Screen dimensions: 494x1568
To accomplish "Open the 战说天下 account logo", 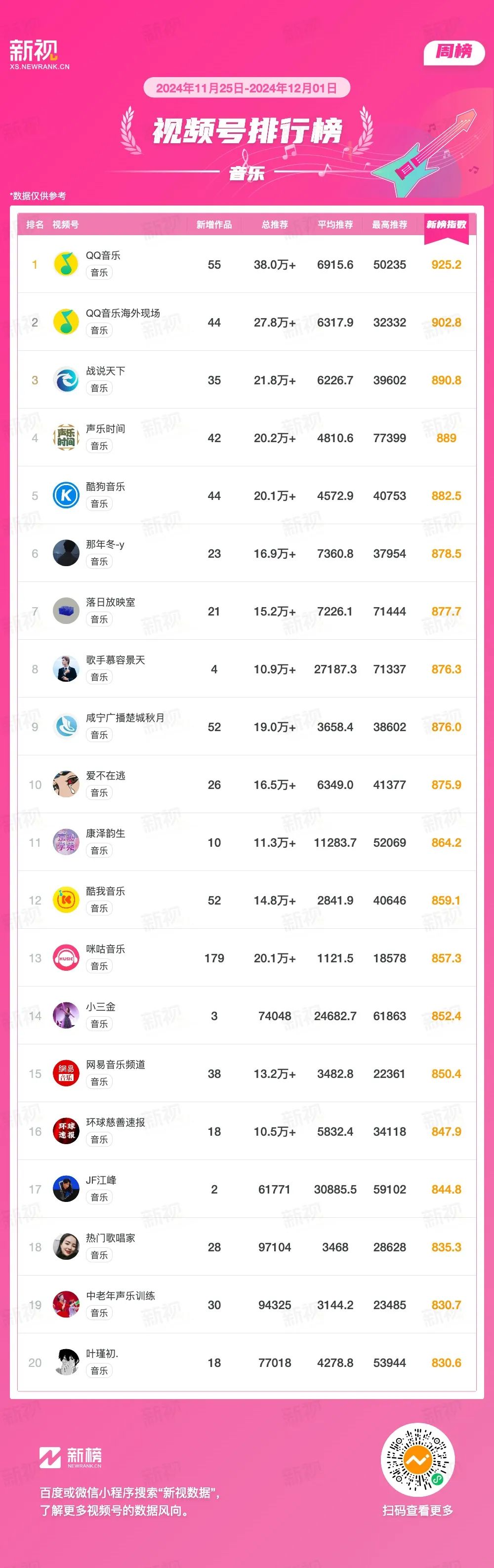I will coord(66,380).
